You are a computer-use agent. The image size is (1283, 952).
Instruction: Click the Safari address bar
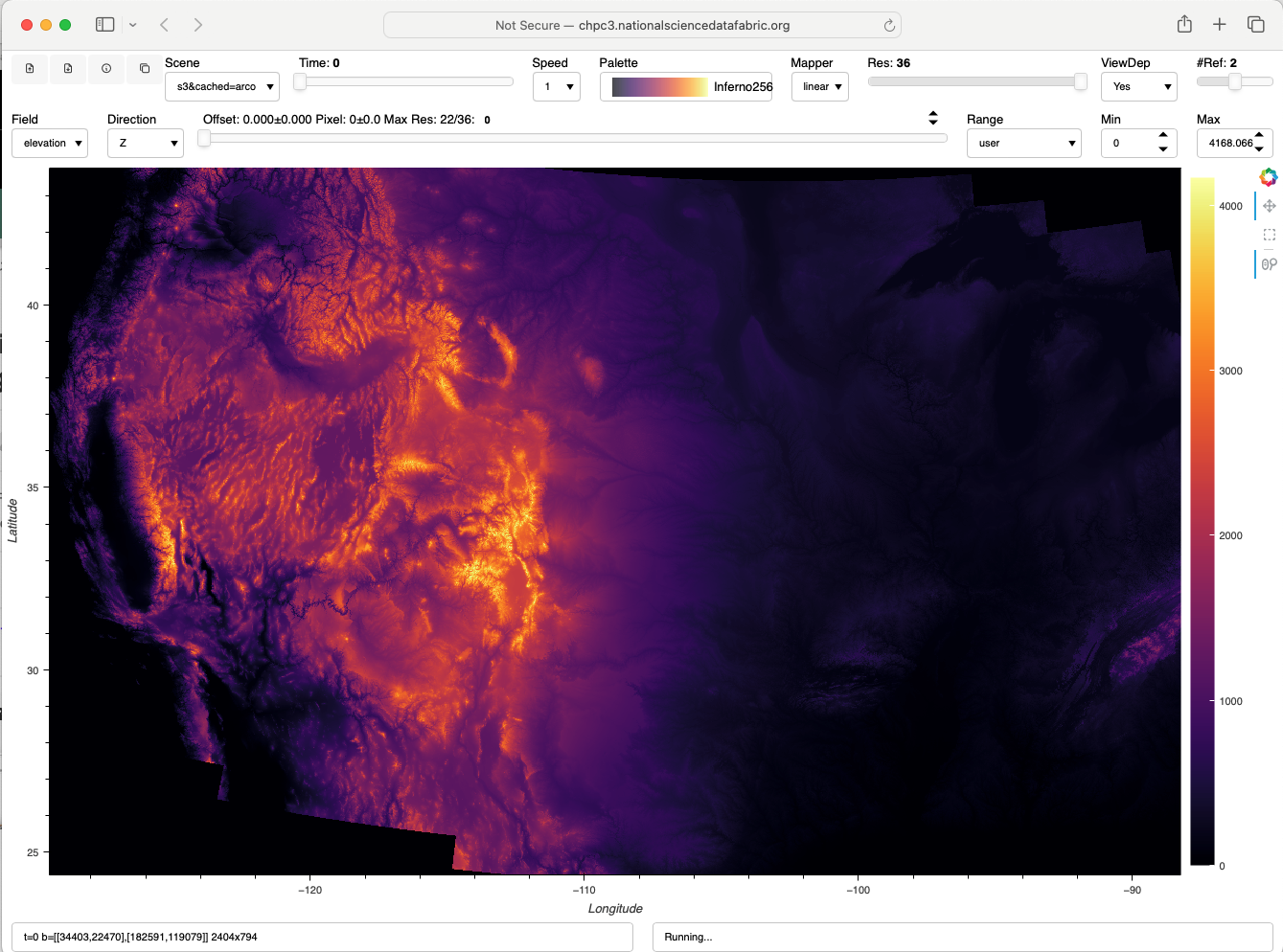pyautogui.click(x=642, y=26)
